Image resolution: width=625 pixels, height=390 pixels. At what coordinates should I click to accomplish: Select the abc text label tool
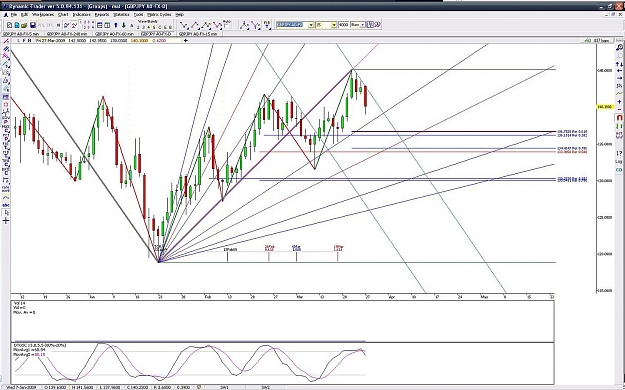(x=6, y=205)
